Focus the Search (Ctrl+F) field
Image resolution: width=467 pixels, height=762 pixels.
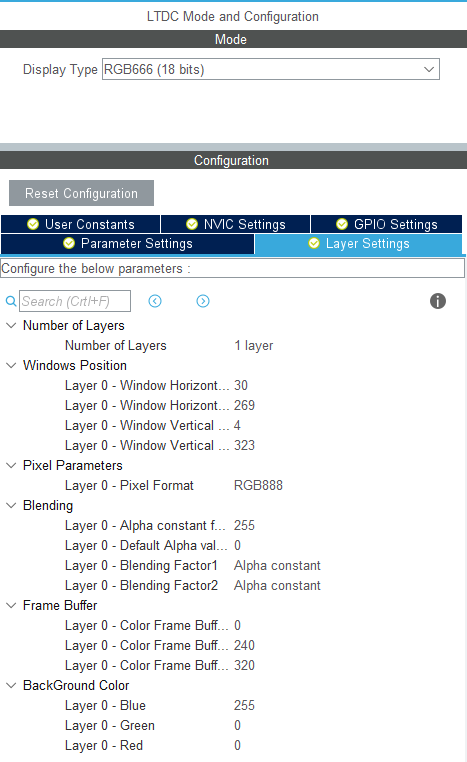click(75, 301)
